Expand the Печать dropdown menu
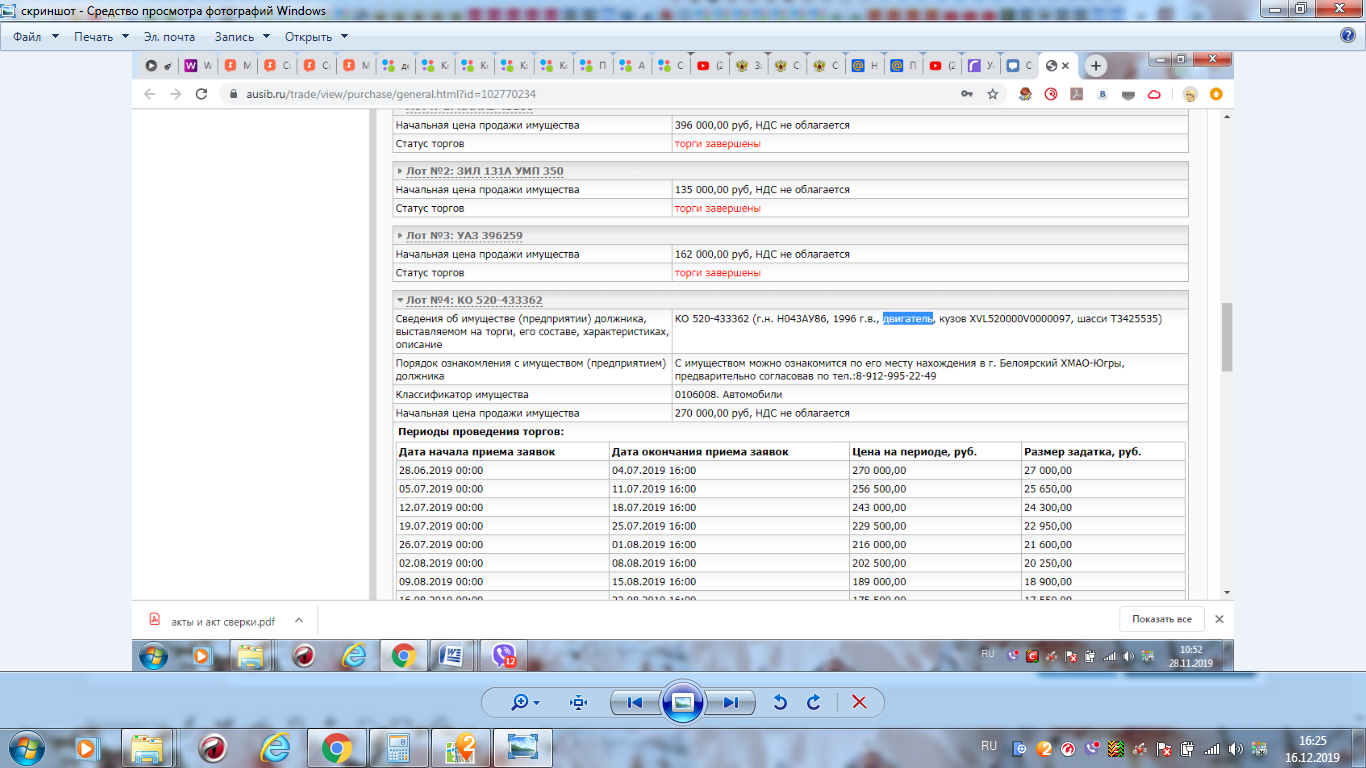The height and width of the screenshot is (768, 1366). pyautogui.click(x=101, y=37)
